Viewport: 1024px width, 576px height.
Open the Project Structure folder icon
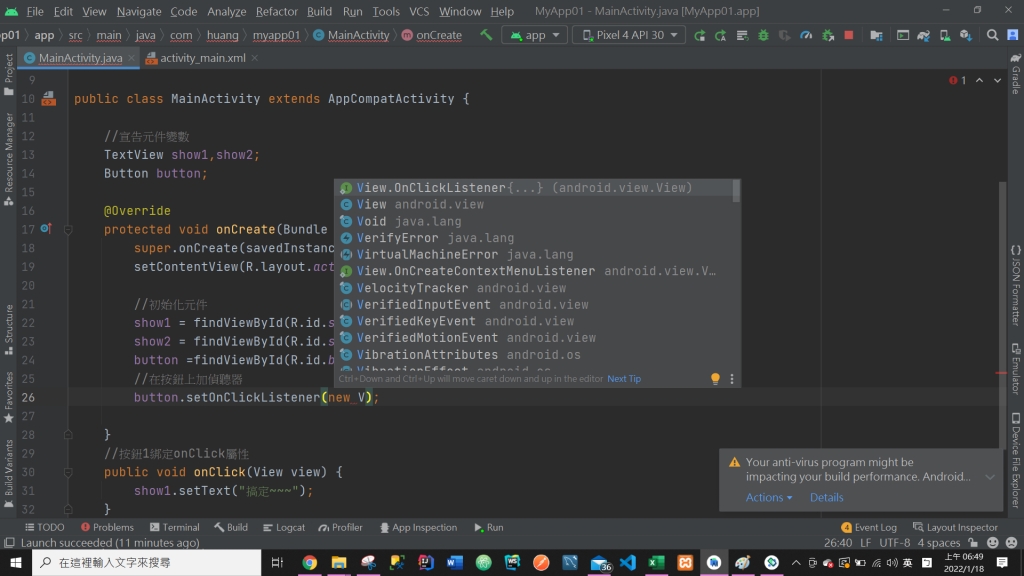click(x=876, y=35)
